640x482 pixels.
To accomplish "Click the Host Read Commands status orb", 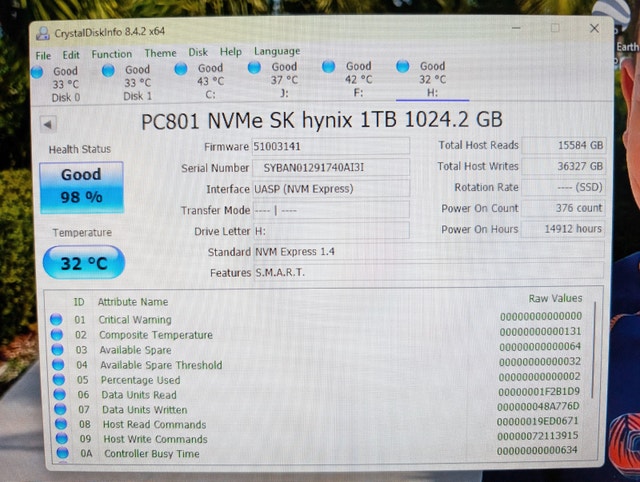I will [61, 424].
